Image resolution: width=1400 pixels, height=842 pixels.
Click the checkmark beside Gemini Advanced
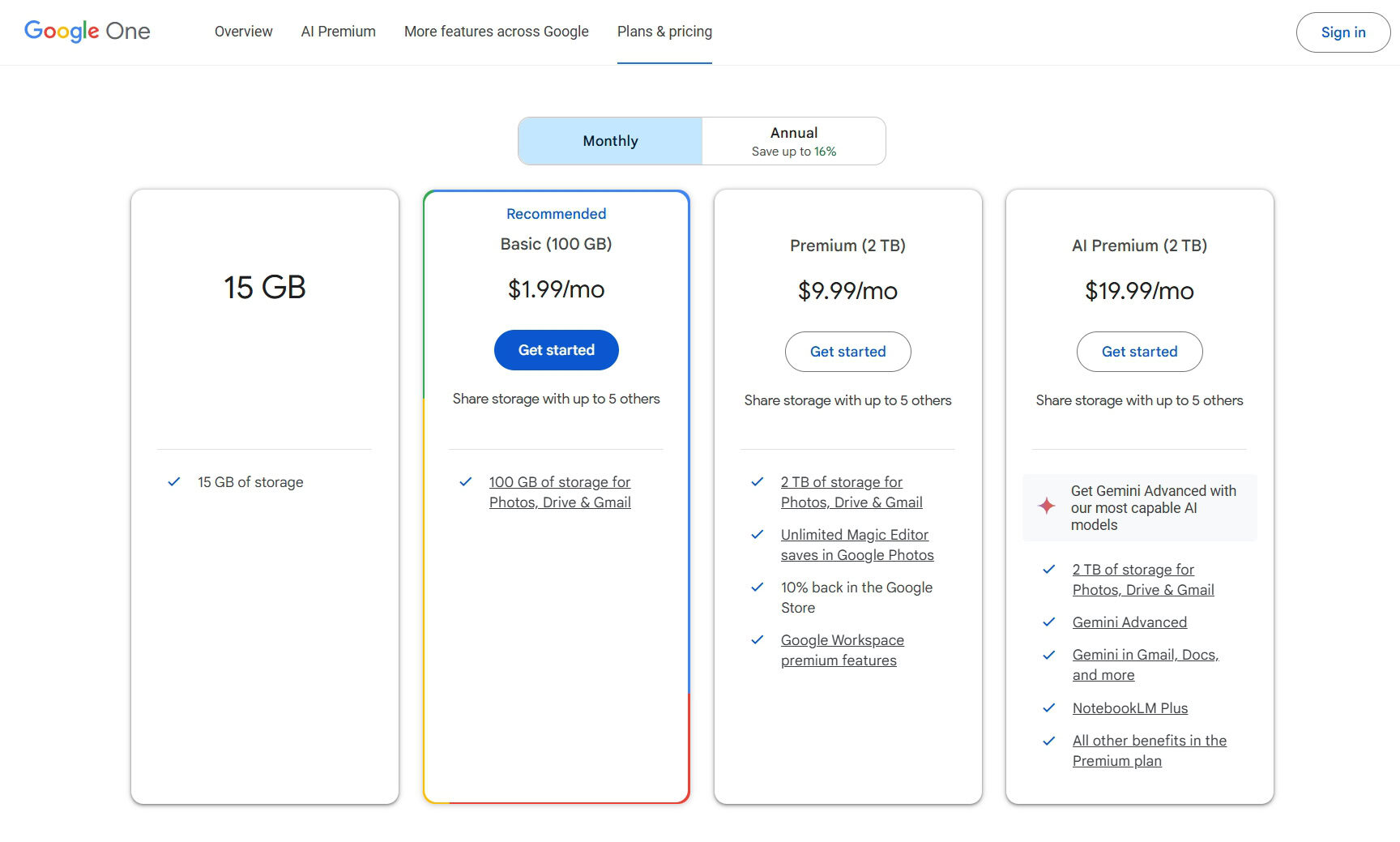1048,622
